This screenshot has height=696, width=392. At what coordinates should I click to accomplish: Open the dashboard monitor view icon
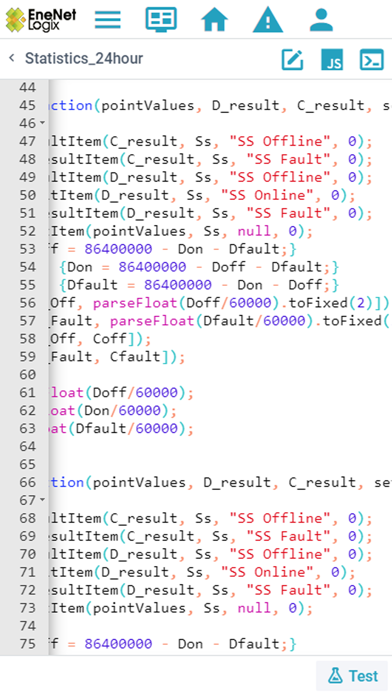[x=161, y=20]
